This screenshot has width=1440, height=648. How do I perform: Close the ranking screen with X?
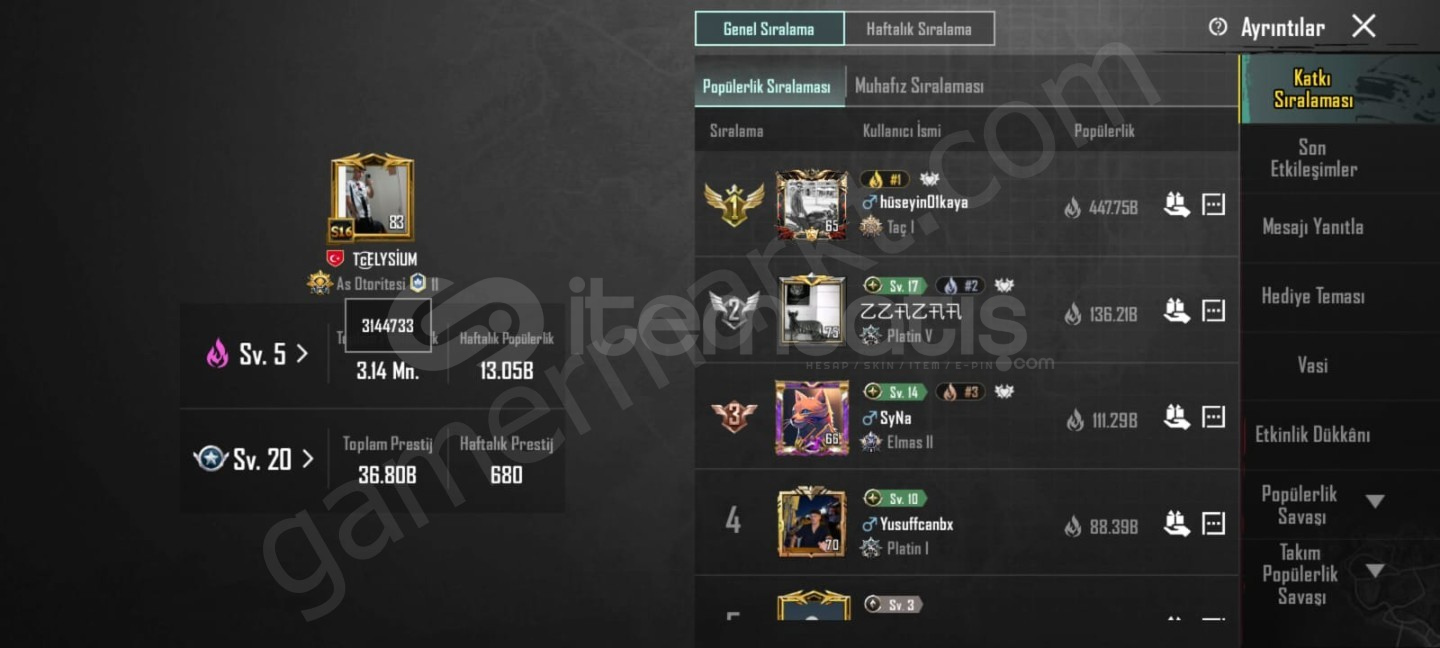click(x=1364, y=27)
